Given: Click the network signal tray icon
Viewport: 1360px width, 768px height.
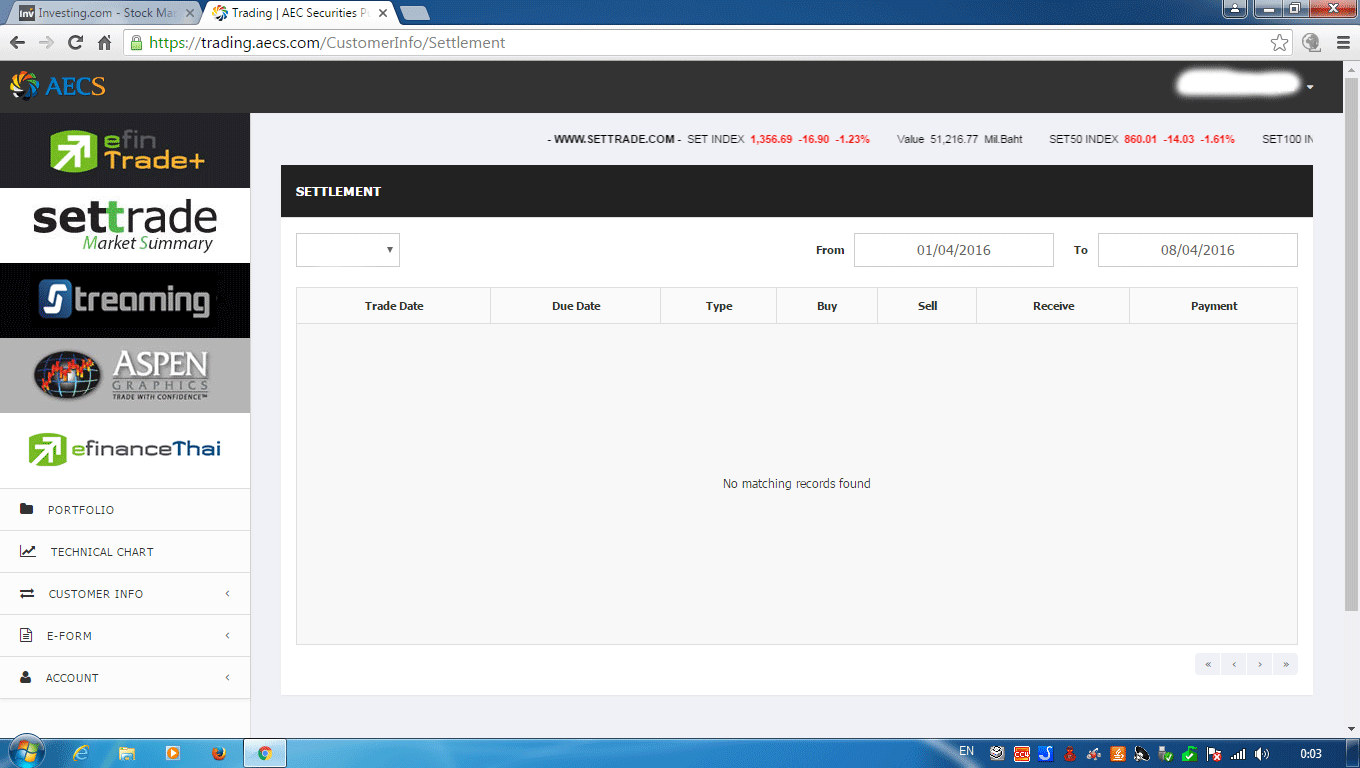Looking at the screenshot, I should tap(1238, 754).
